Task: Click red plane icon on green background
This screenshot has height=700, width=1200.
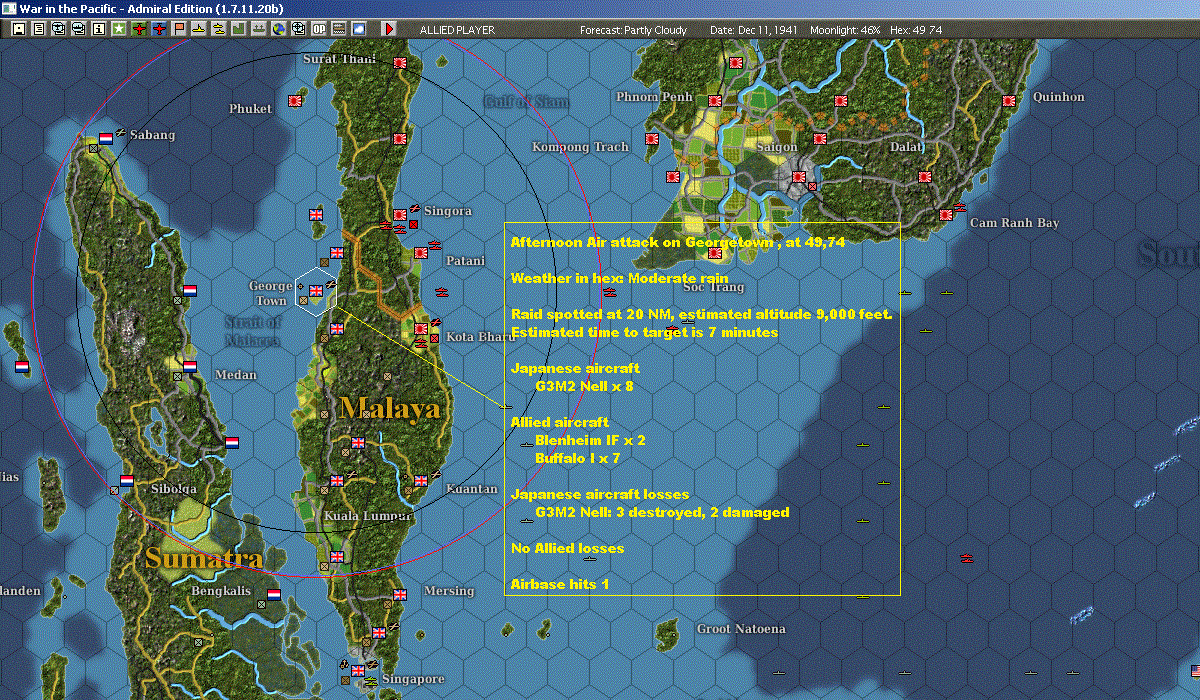Action: click(139, 29)
